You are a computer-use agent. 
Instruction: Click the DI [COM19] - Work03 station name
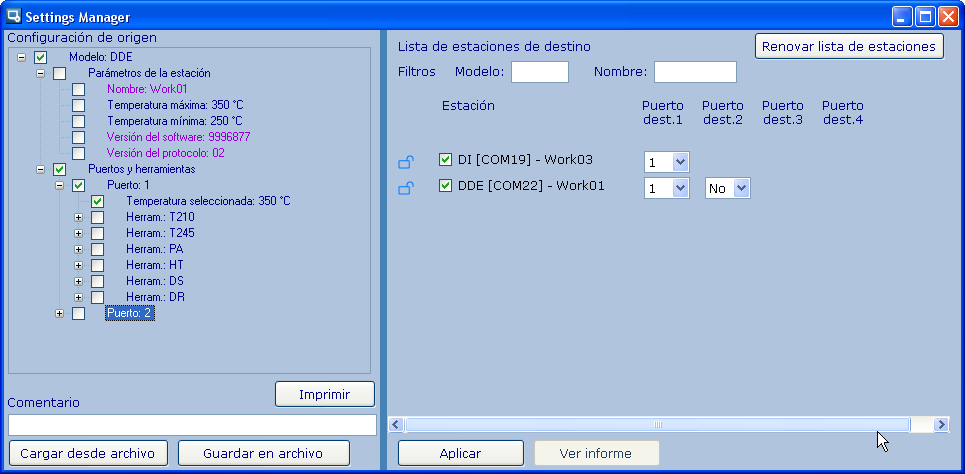(x=525, y=160)
